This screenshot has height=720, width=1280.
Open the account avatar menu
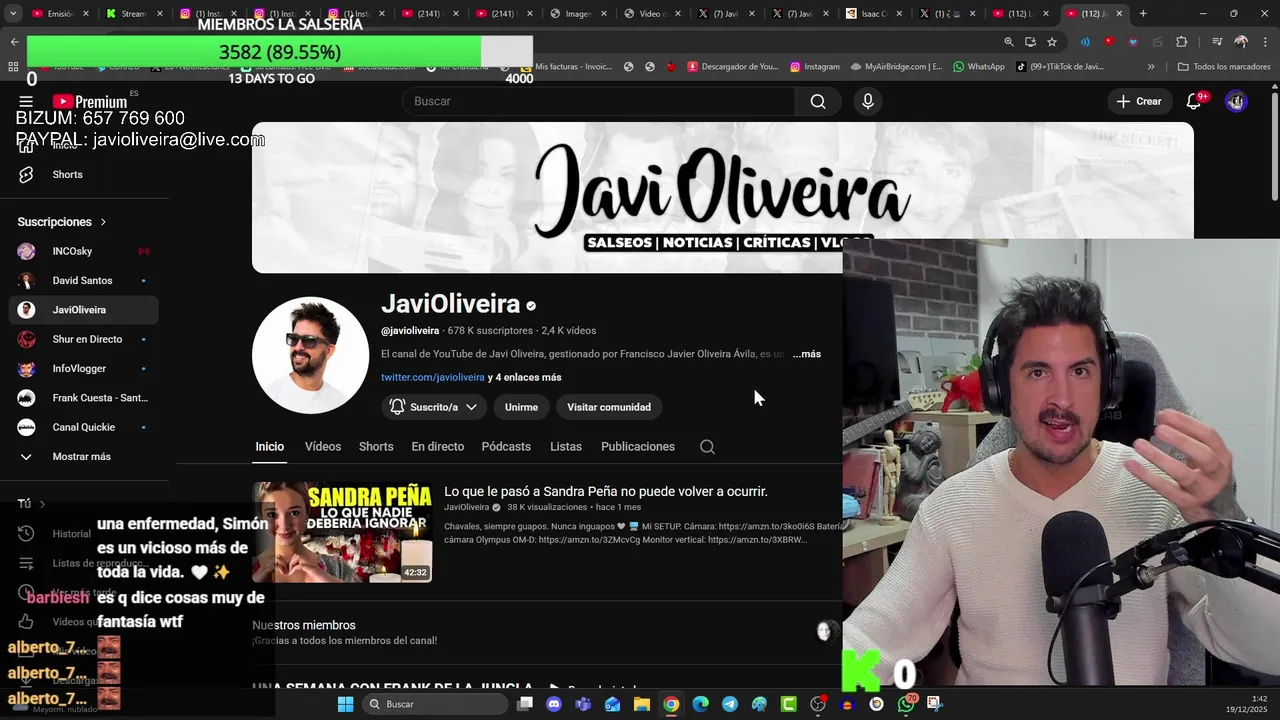(x=1236, y=101)
